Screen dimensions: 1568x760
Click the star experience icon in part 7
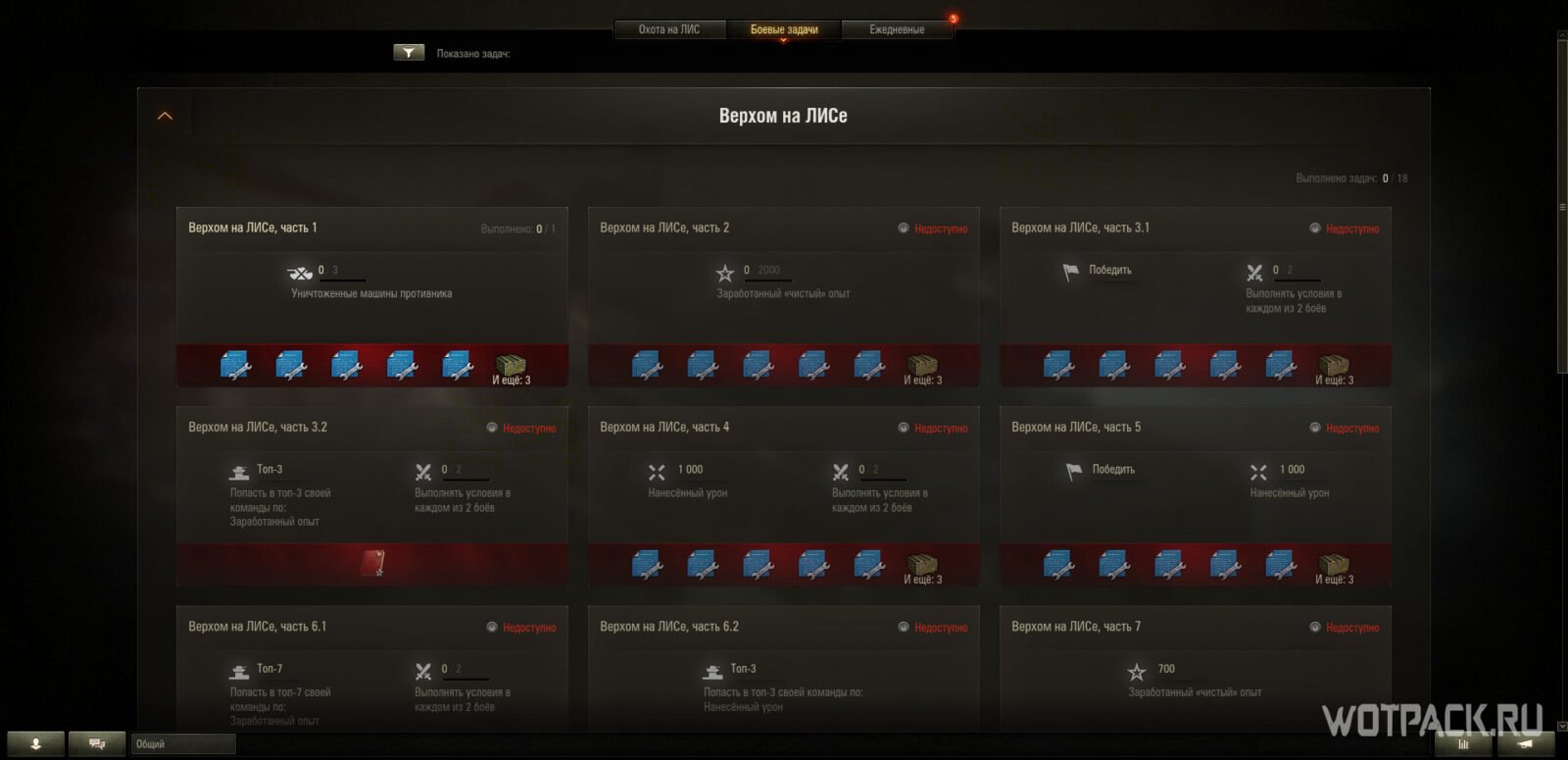[x=1137, y=672]
